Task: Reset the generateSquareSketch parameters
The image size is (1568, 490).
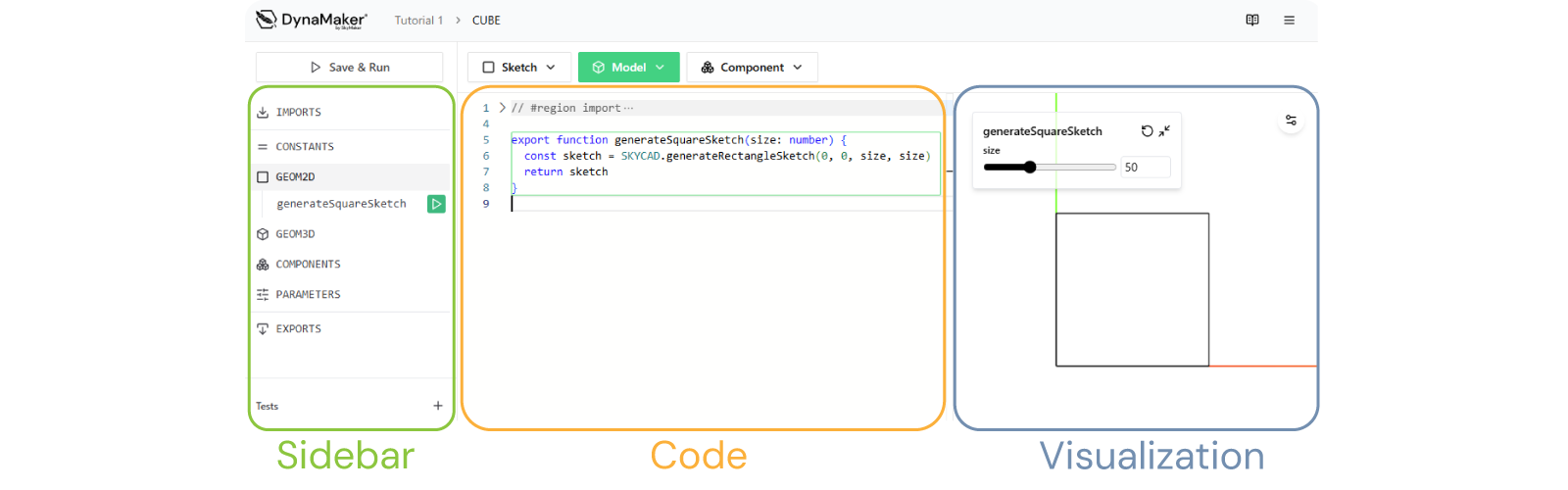Action: (x=1147, y=131)
